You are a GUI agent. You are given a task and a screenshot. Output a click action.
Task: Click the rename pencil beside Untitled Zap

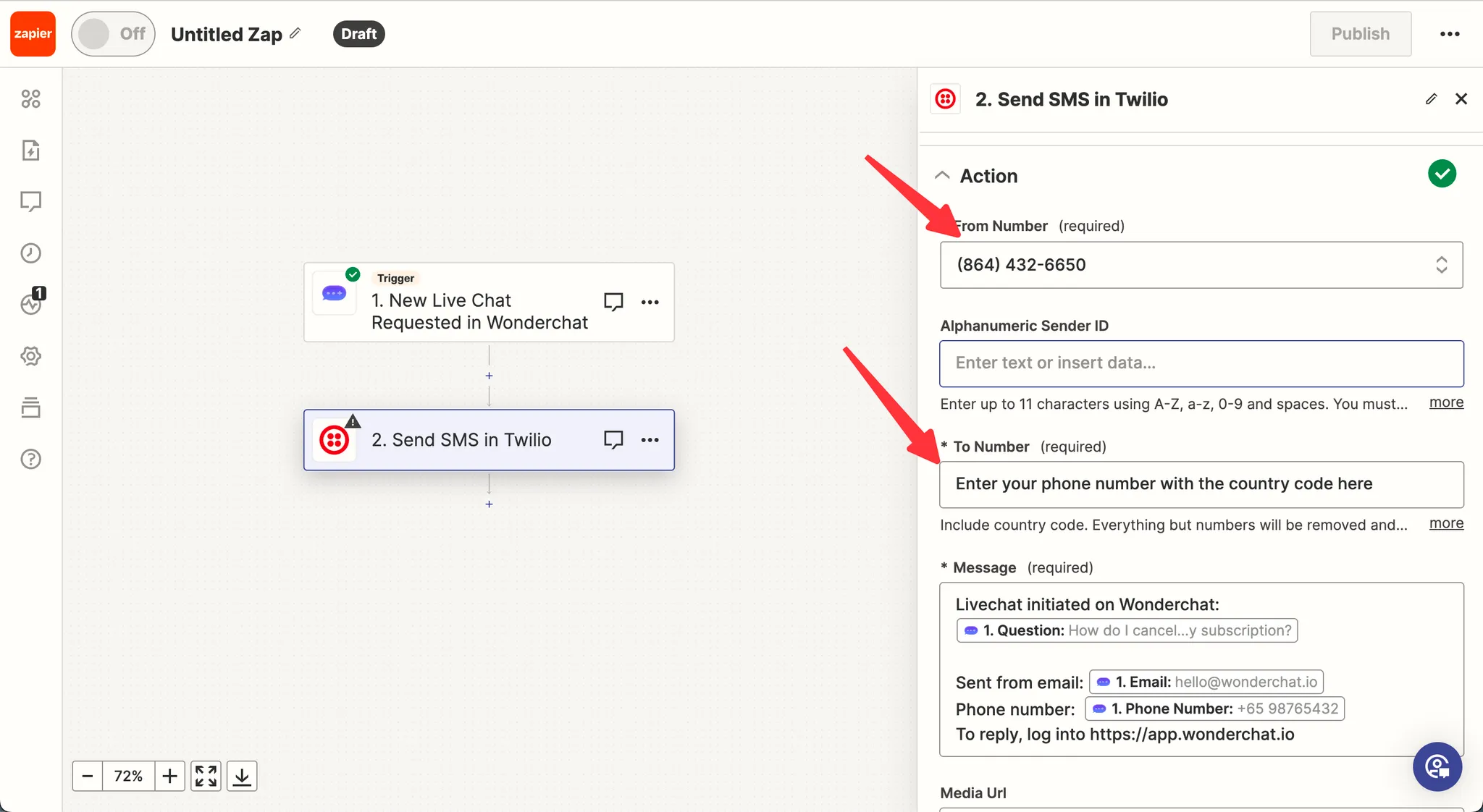click(295, 33)
